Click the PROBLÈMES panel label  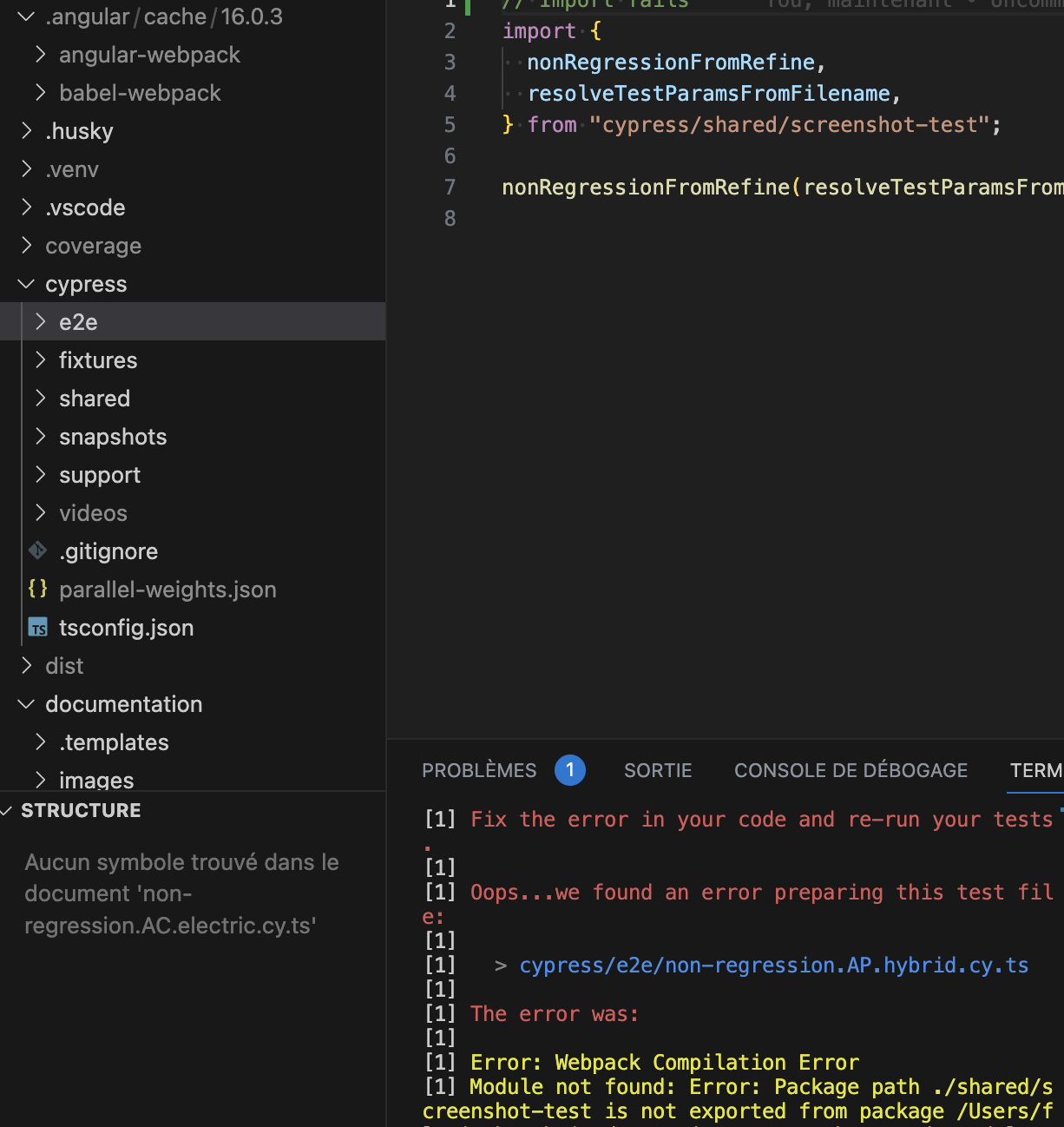click(479, 770)
